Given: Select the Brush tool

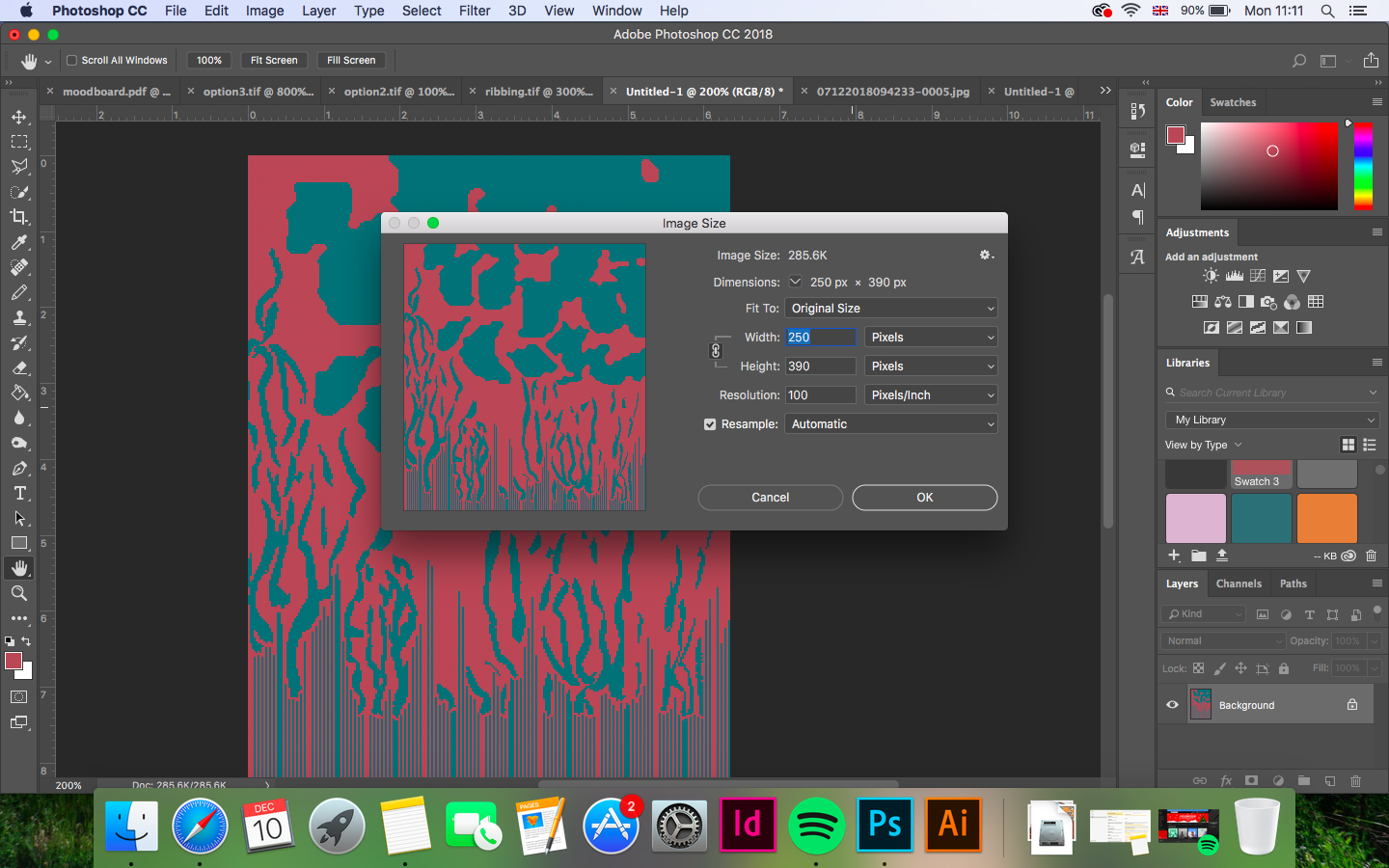Looking at the screenshot, I should (19, 292).
